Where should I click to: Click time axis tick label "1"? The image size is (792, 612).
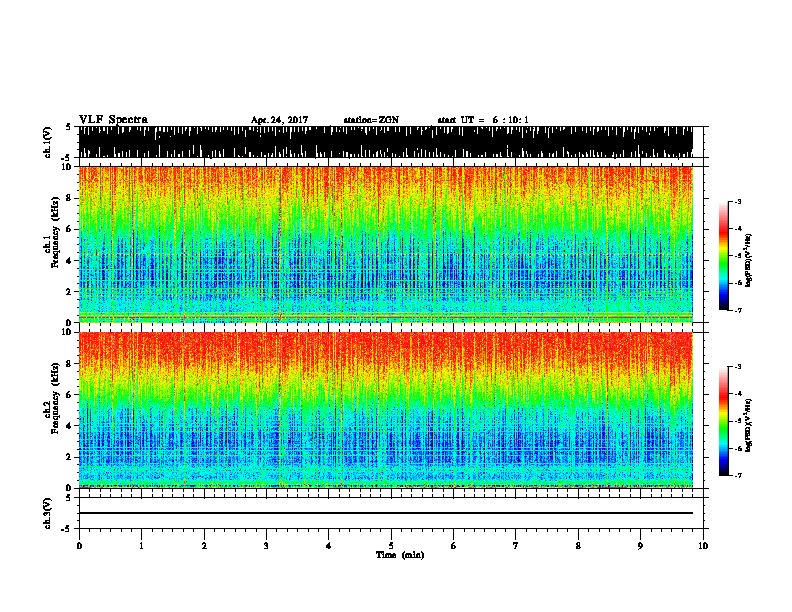pos(141,546)
